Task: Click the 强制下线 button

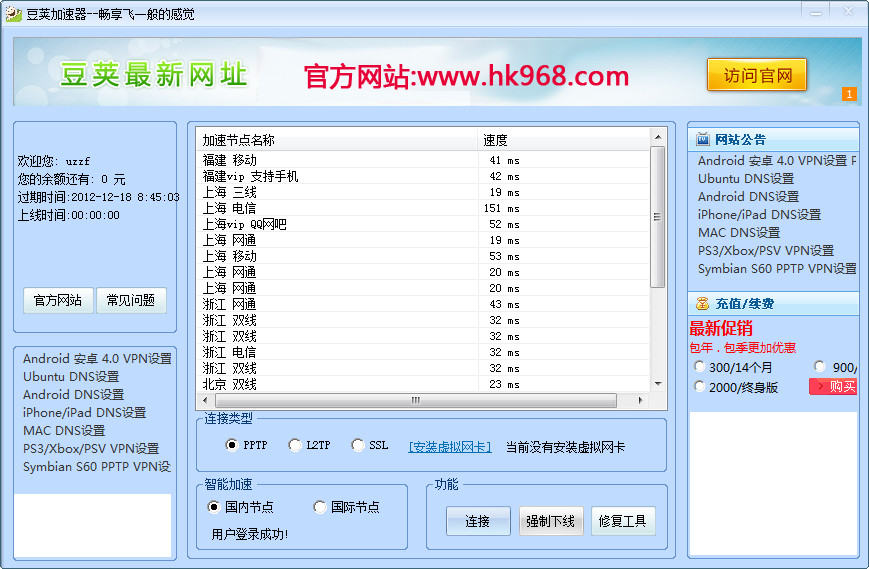Action: pyautogui.click(x=551, y=521)
